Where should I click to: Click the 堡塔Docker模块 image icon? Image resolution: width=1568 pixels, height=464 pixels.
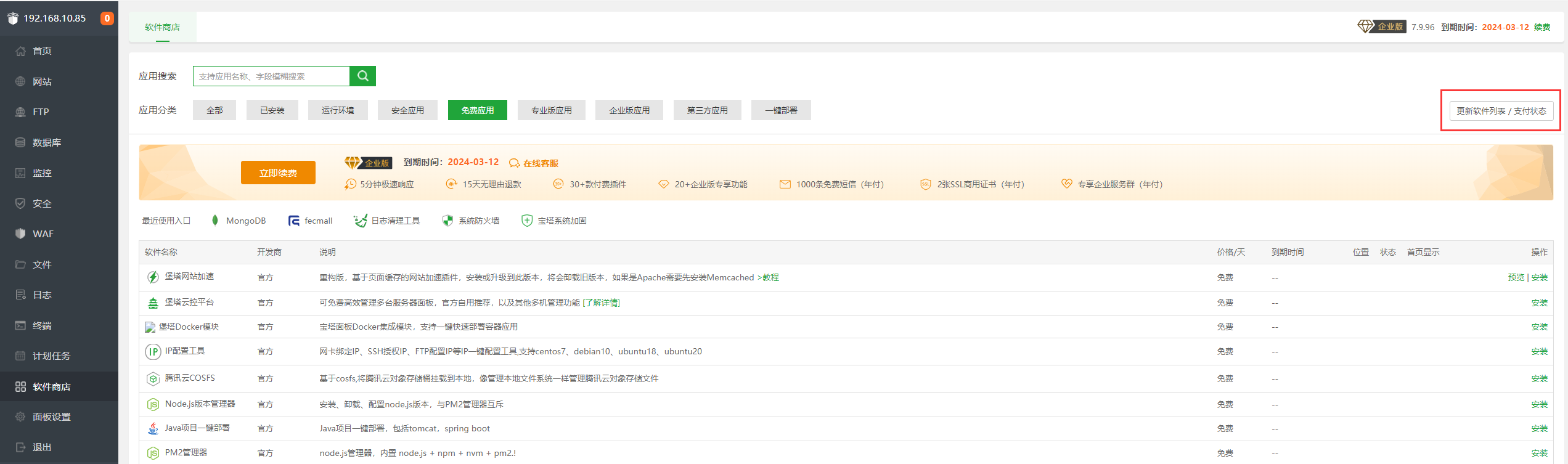click(x=150, y=327)
